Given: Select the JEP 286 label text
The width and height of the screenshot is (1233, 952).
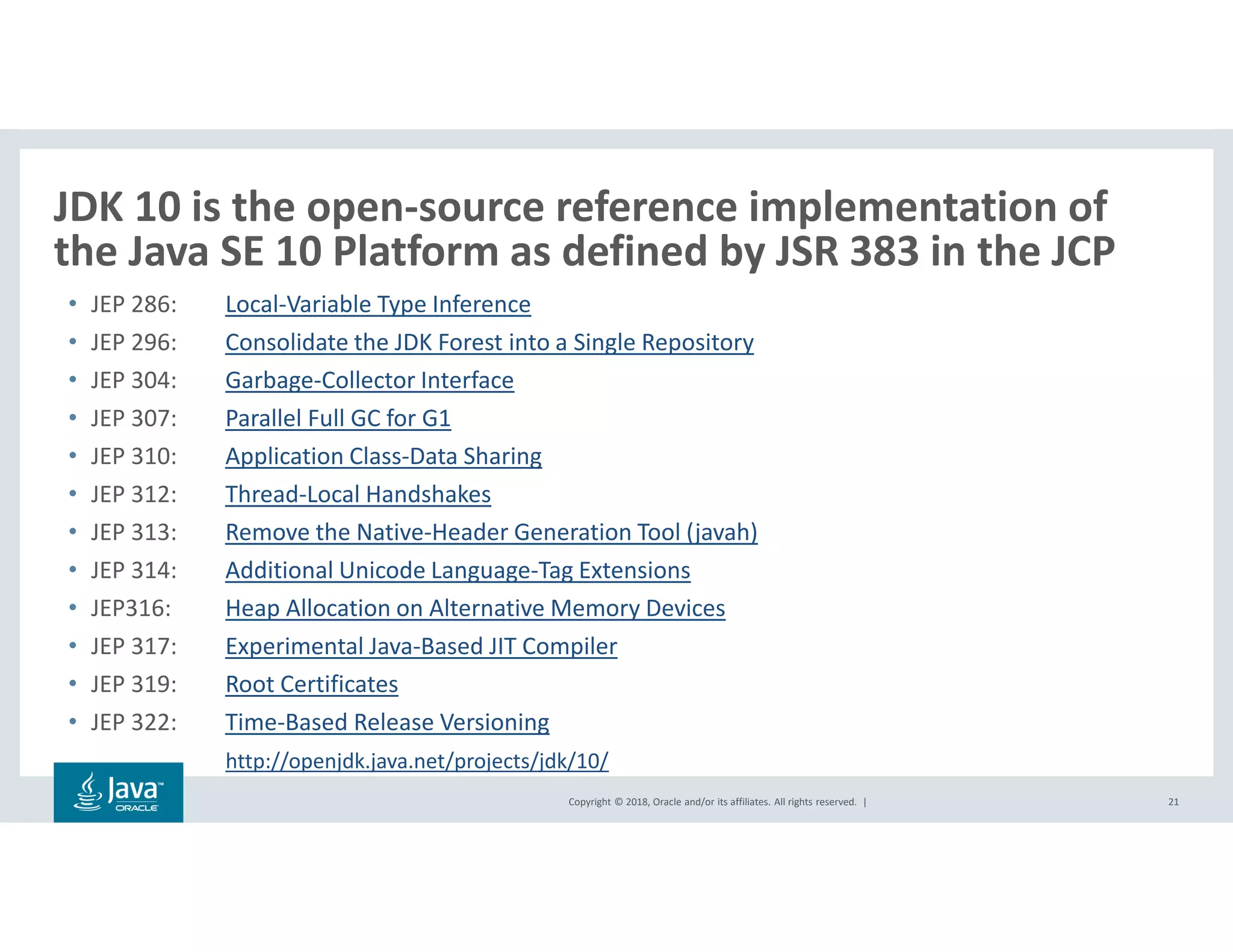Looking at the screenshot, I should coord(134,304).
